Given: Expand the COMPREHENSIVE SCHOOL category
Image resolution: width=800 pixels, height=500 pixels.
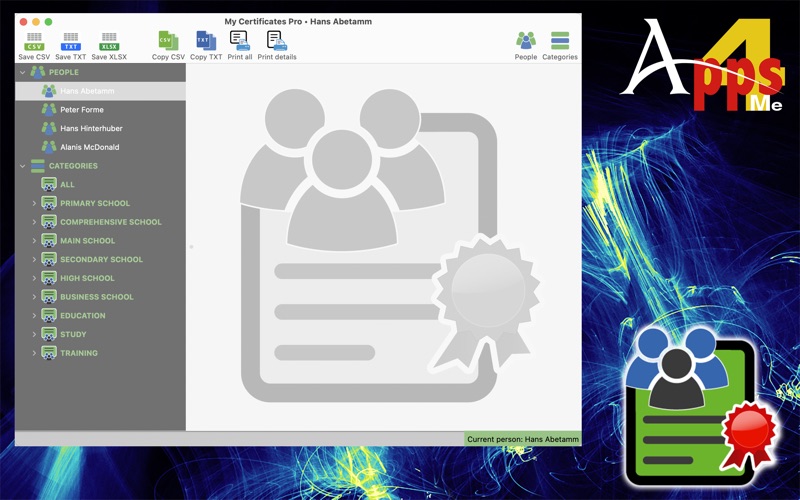Looking at the screenshot, I should click(x=34, y=222).
